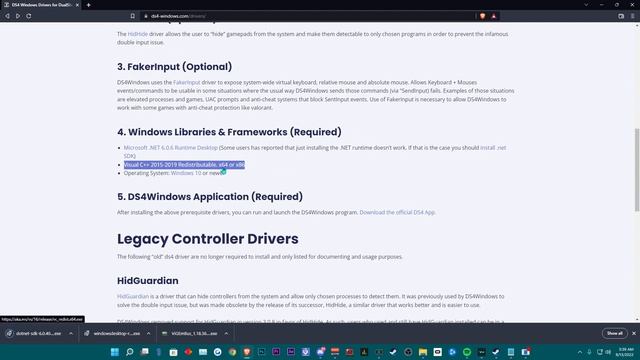Open the File Explorer taskbar icon
Viewport: 640px width, 360px height.
423,352
